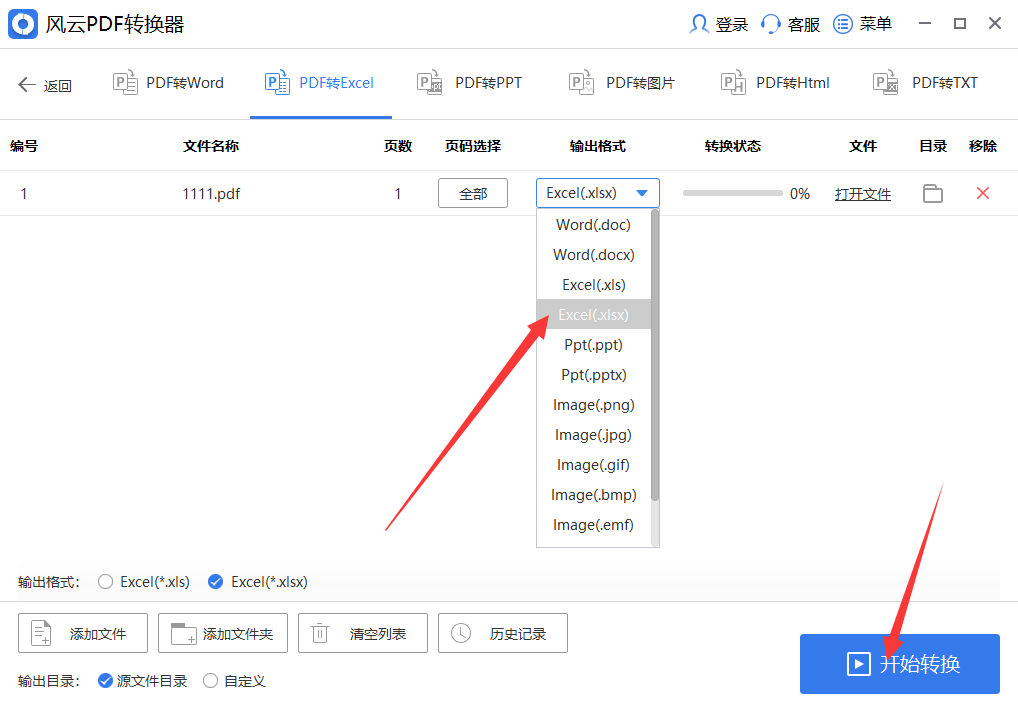Click the conversion progress bar
The height and width of the screenshot is (716, 1018).
(x=732, y=193)
